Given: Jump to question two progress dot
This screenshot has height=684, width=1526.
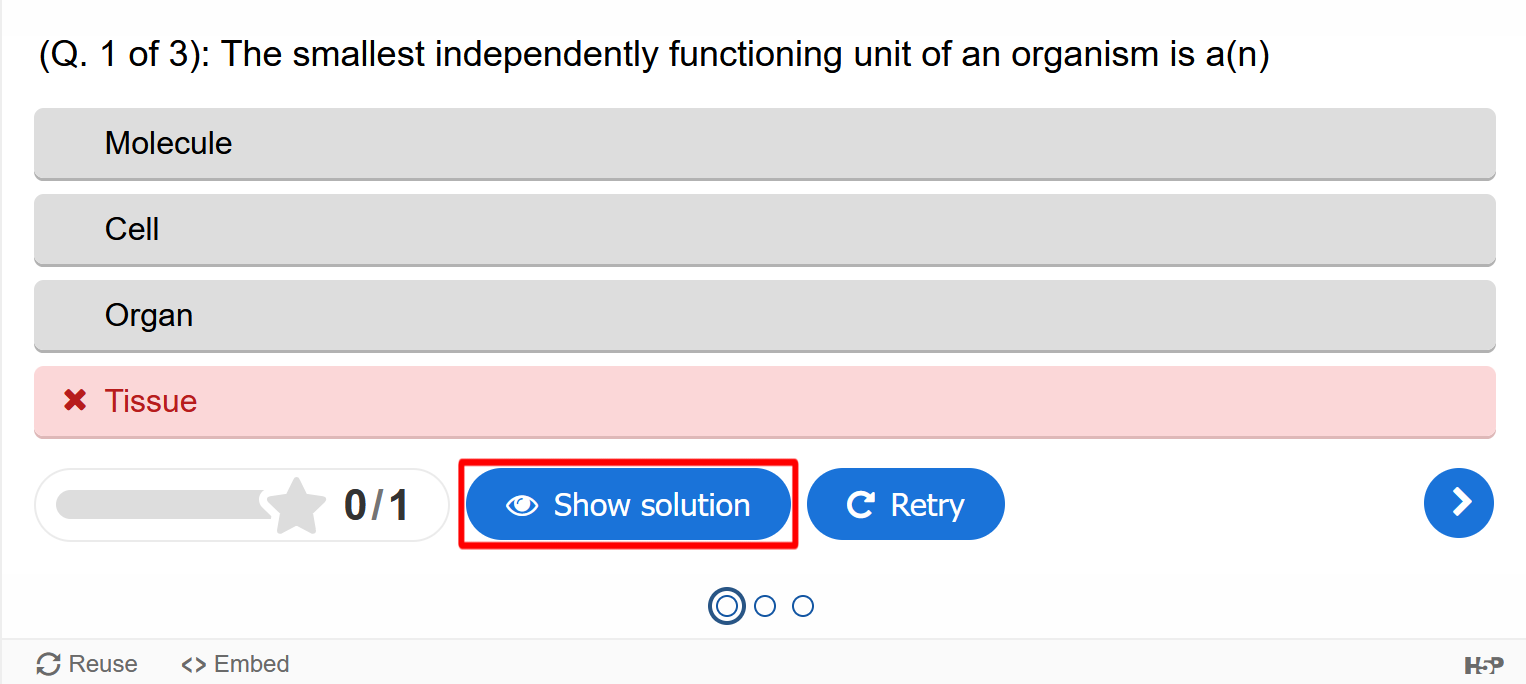Looking at the screenshot, I should pyautogui.click(x=765, y=606).
